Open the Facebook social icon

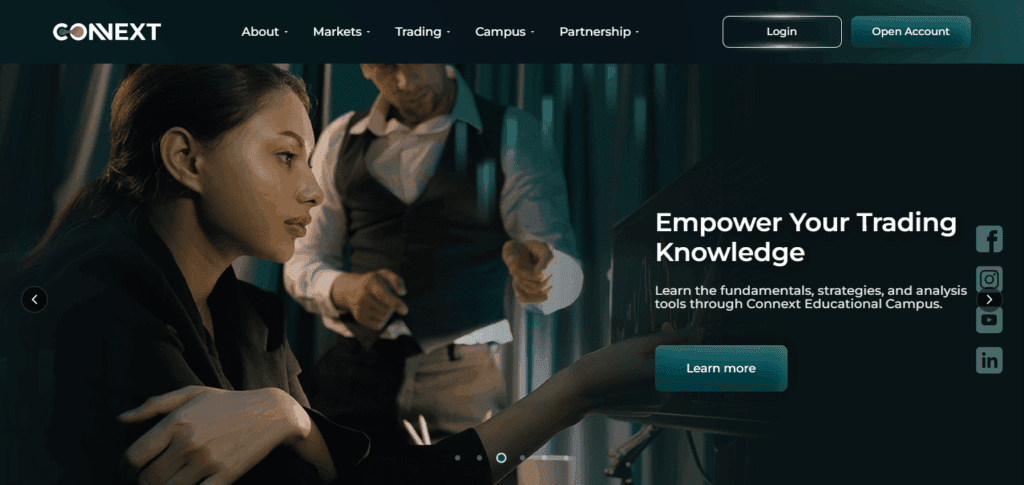coord(989,239)
